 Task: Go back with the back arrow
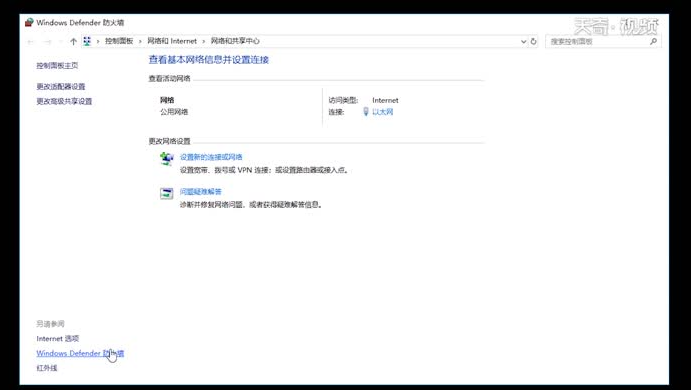pos(30,41)
